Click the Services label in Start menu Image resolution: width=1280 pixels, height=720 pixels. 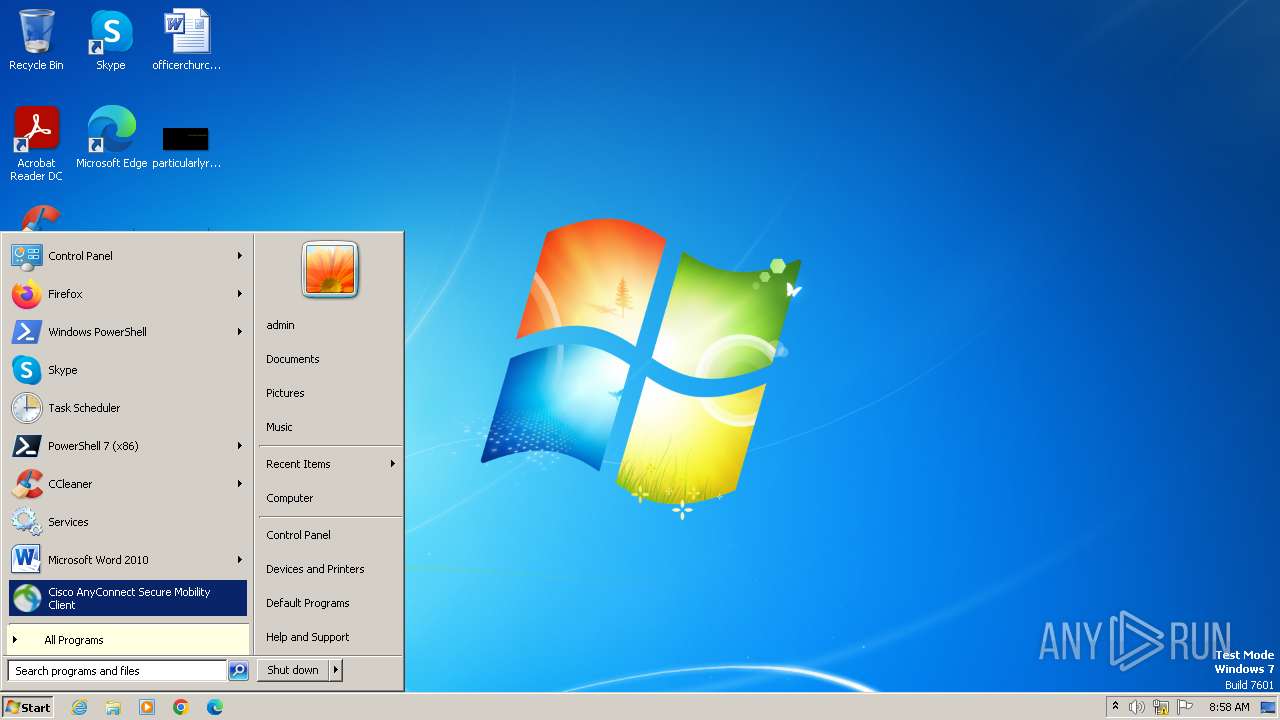(68, 522)
